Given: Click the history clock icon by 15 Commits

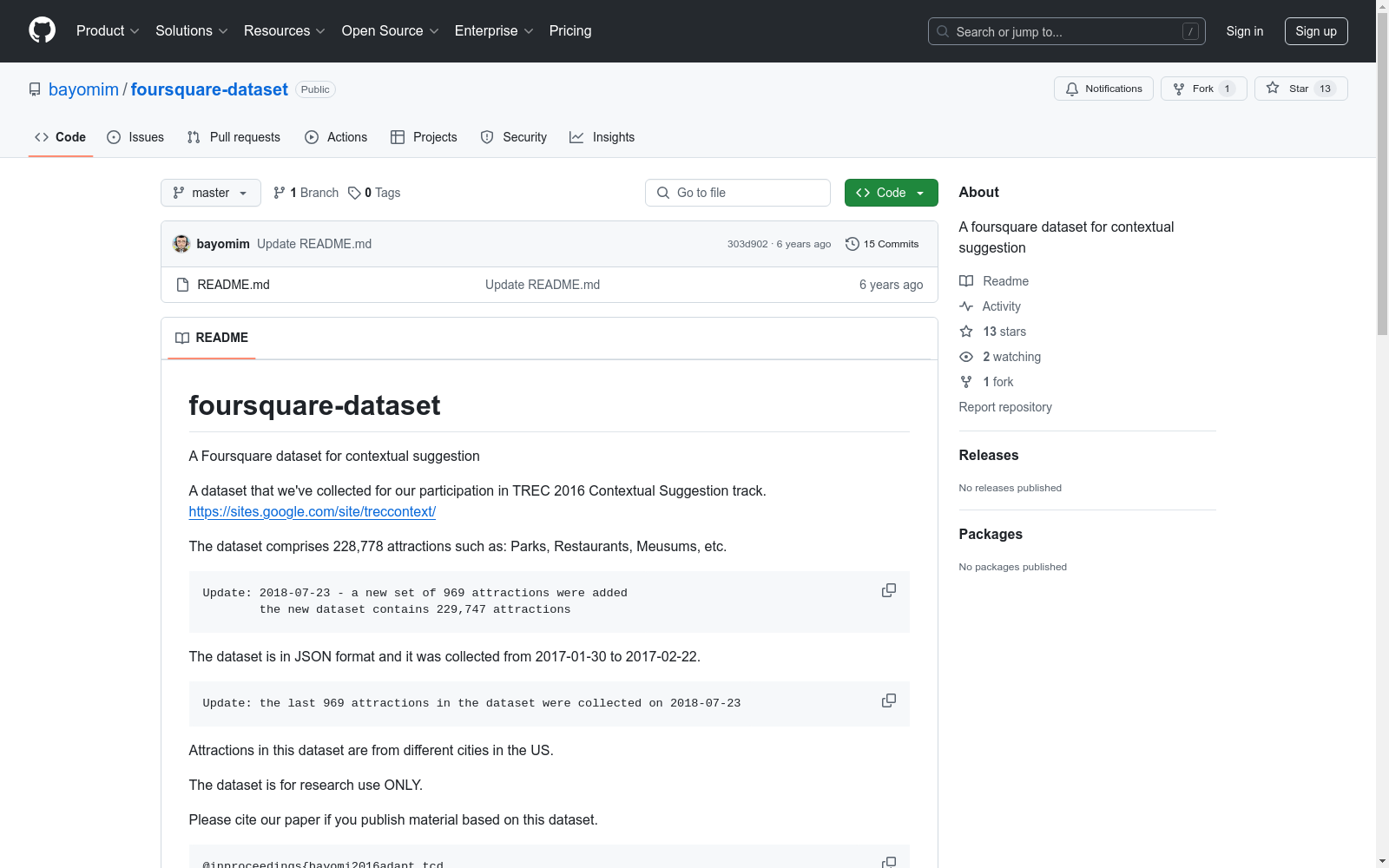Looking at the screenshot, I should pyautogui.click(x=852, y=244).
